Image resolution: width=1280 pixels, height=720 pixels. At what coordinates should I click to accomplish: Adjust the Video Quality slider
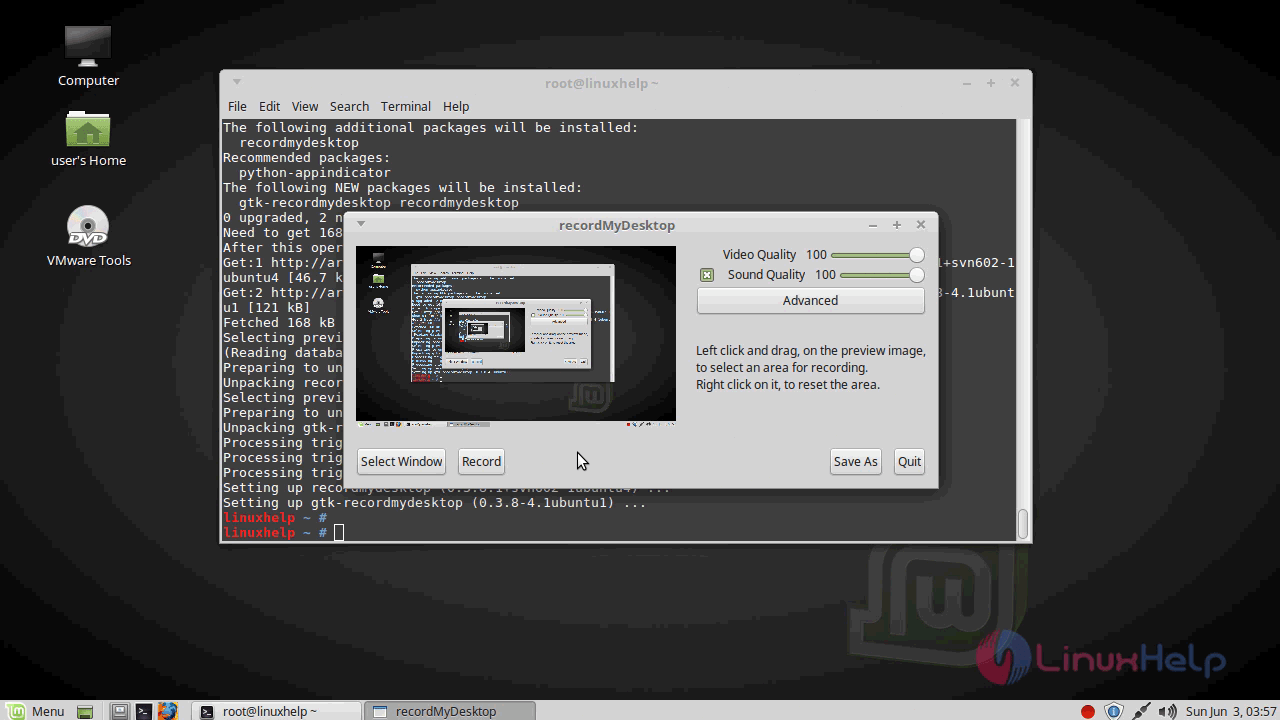point(877,255)
